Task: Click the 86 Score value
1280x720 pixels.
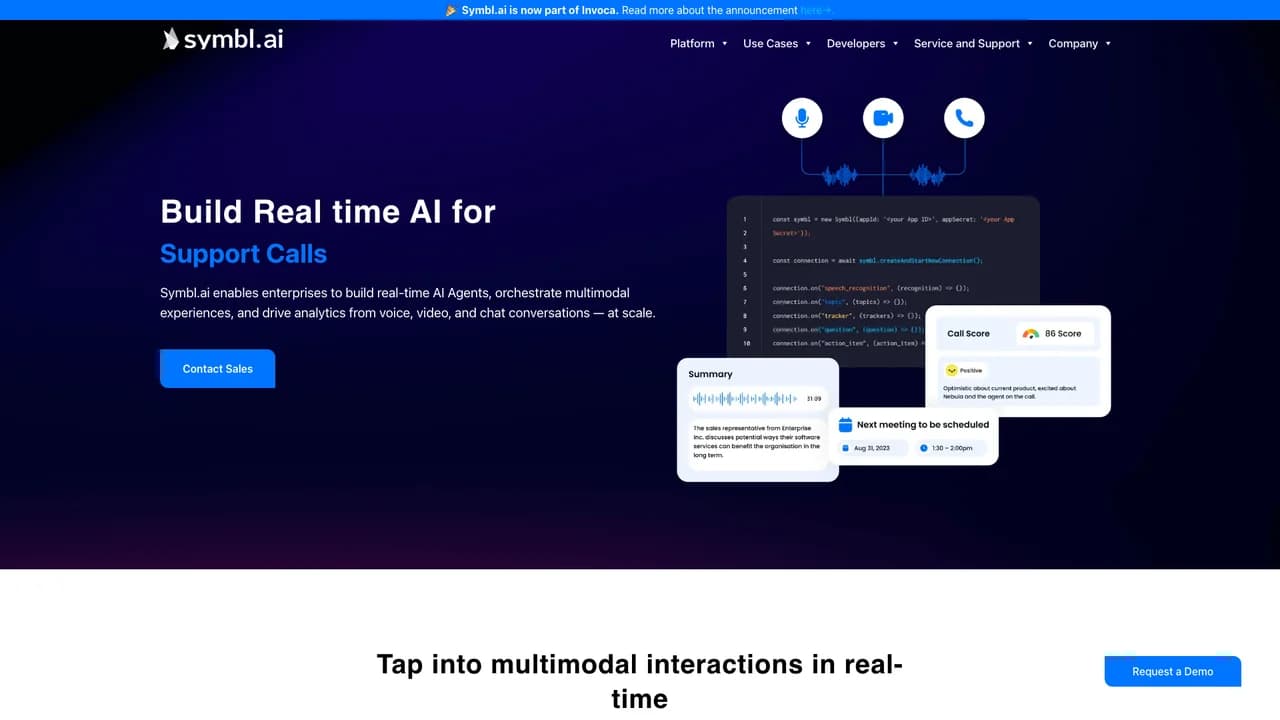Action: click(x=1063, y=334)
